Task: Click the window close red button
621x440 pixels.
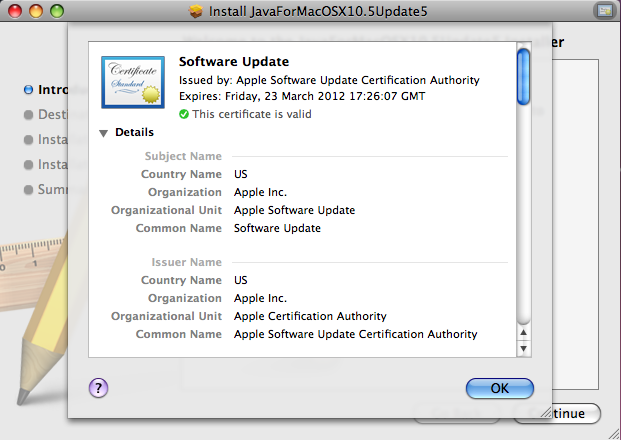Action: click(15, 11)
